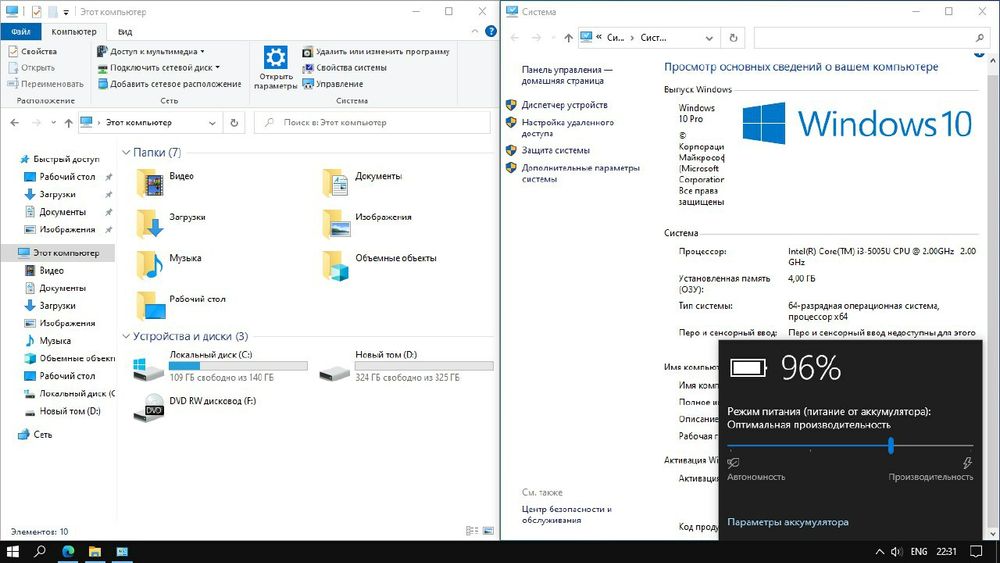
Task: Select the Изображения folder icon
Action: 335,223
